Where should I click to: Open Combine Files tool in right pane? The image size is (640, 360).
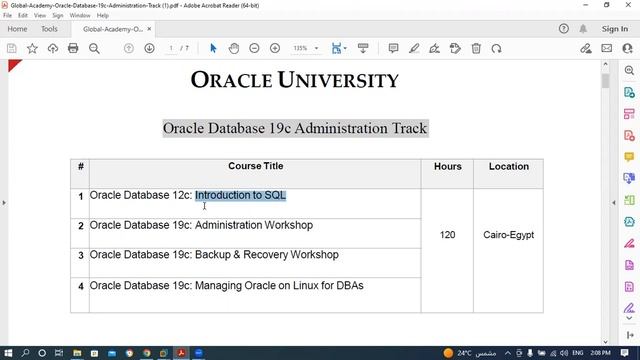point(629,178)
